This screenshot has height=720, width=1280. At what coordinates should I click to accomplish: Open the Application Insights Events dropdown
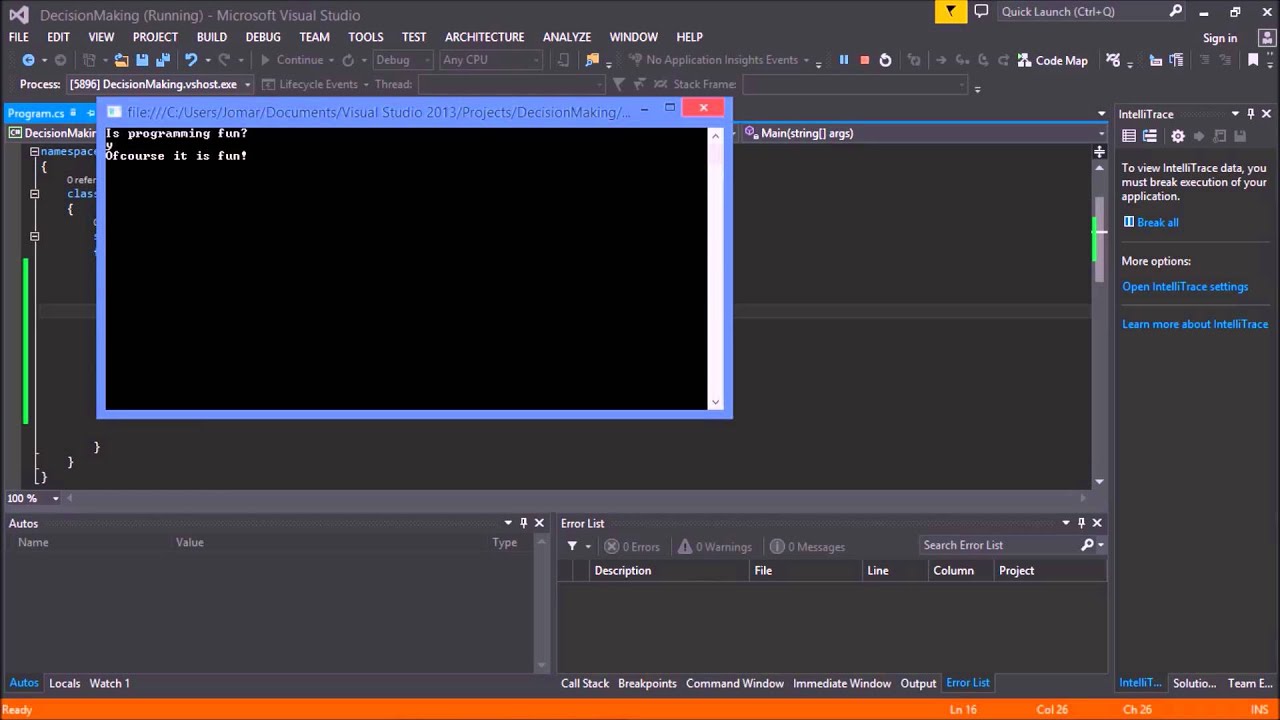click(x=806, y=60)
